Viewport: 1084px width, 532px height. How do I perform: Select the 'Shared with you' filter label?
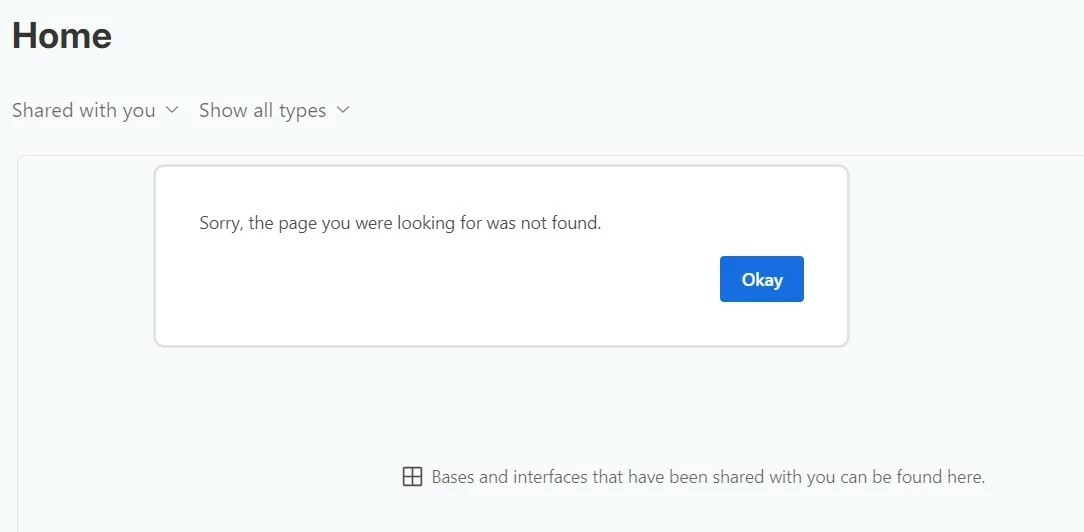coord(84,110)
